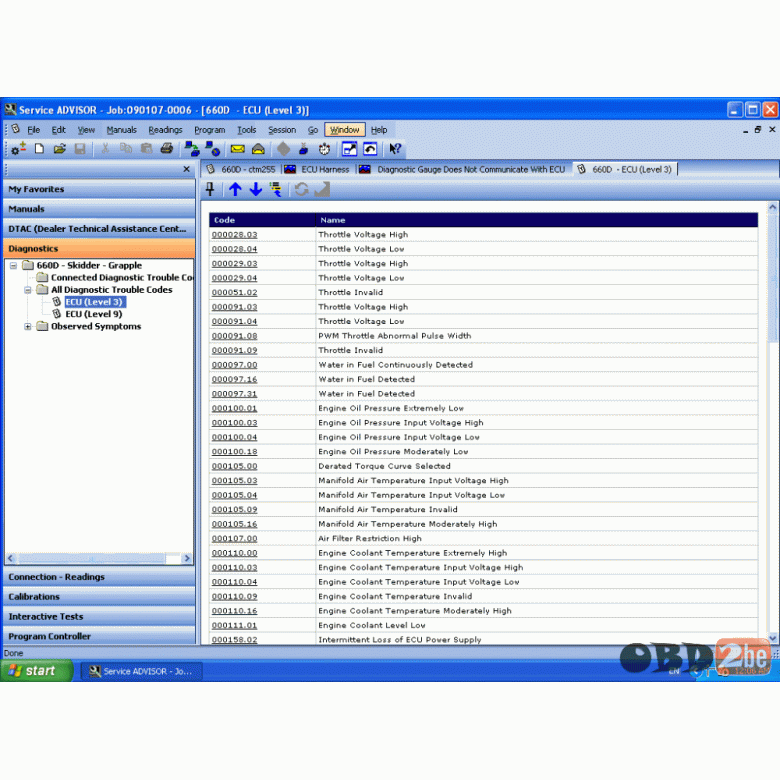
Task: Click the yellow closed envelope icon
Action: coord(237,149)
